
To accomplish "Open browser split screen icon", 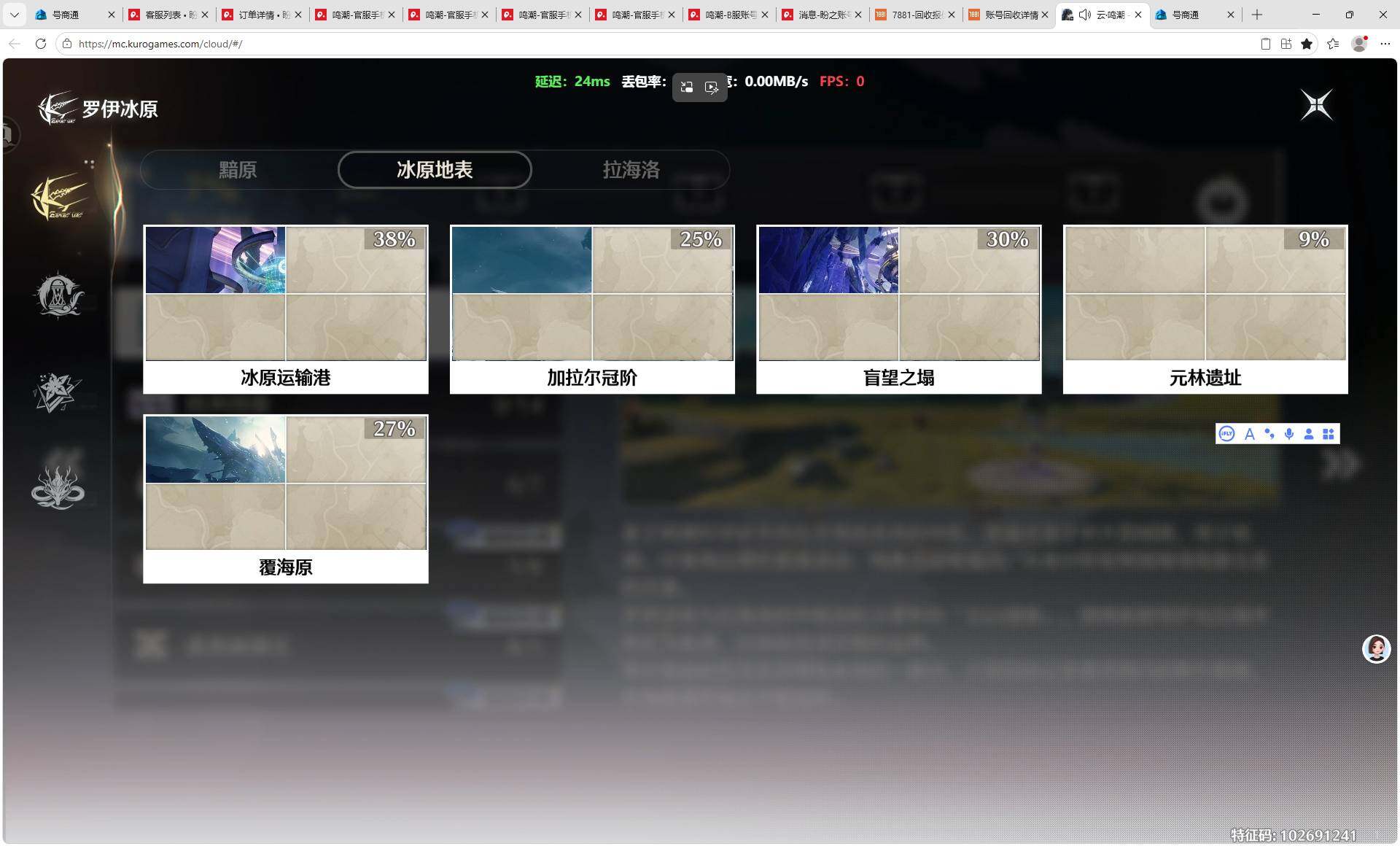I will tap(1286, 44).
